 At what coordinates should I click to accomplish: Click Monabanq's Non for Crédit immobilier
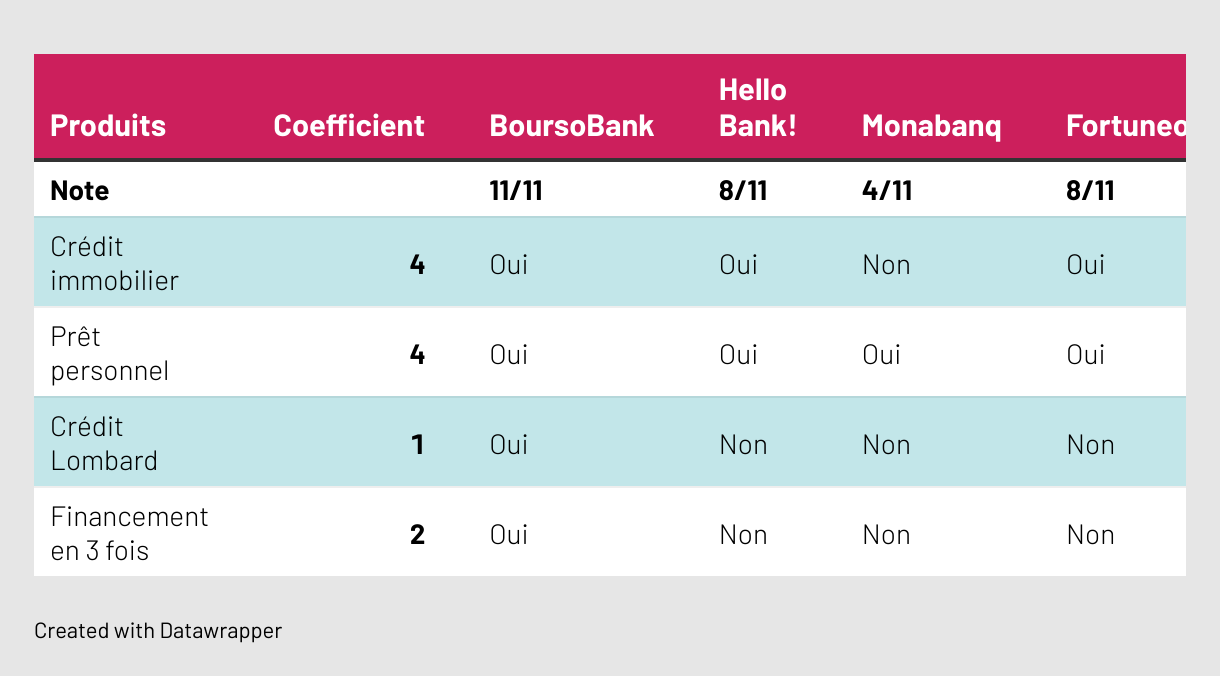click(886, 265)
